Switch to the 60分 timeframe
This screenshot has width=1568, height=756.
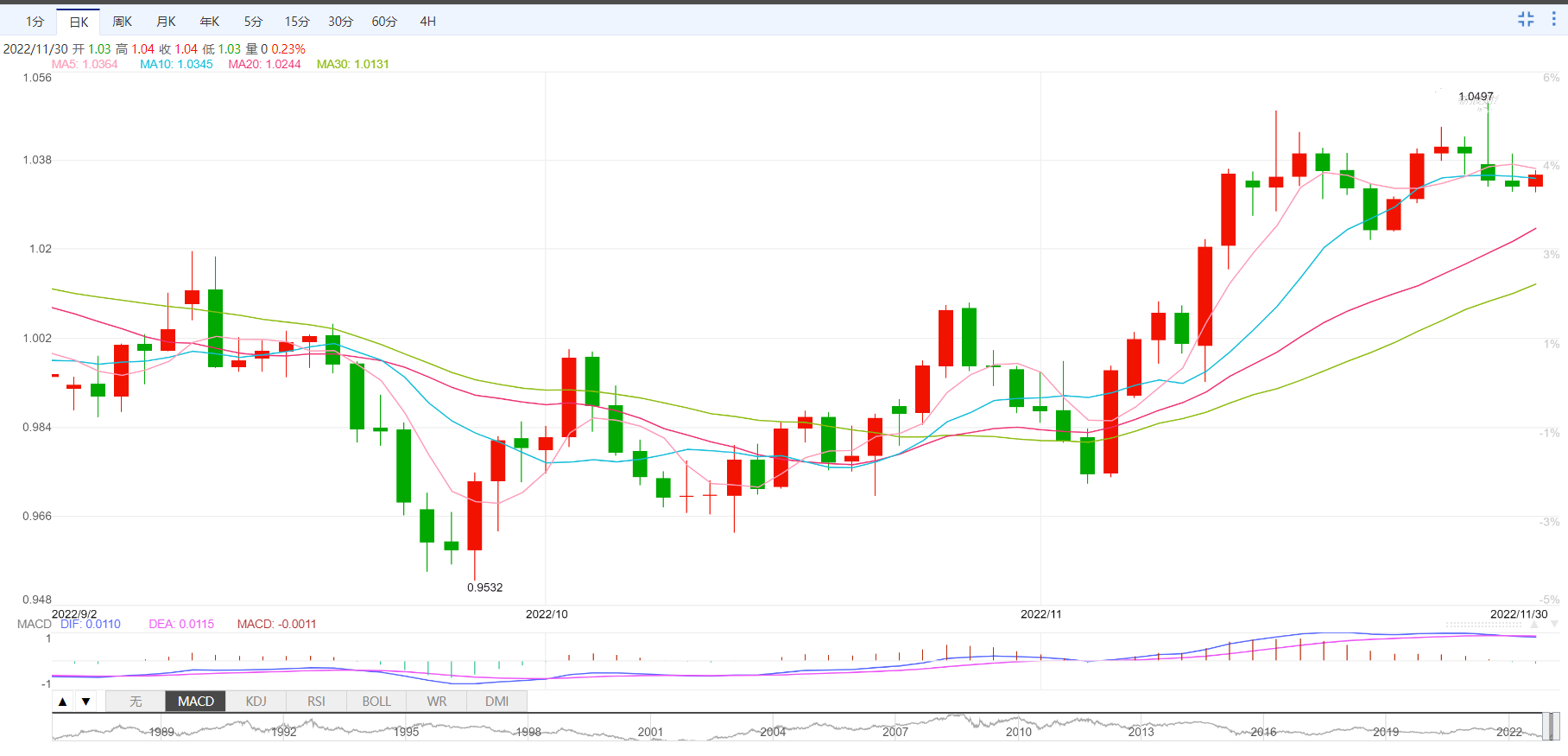[384, 22]
